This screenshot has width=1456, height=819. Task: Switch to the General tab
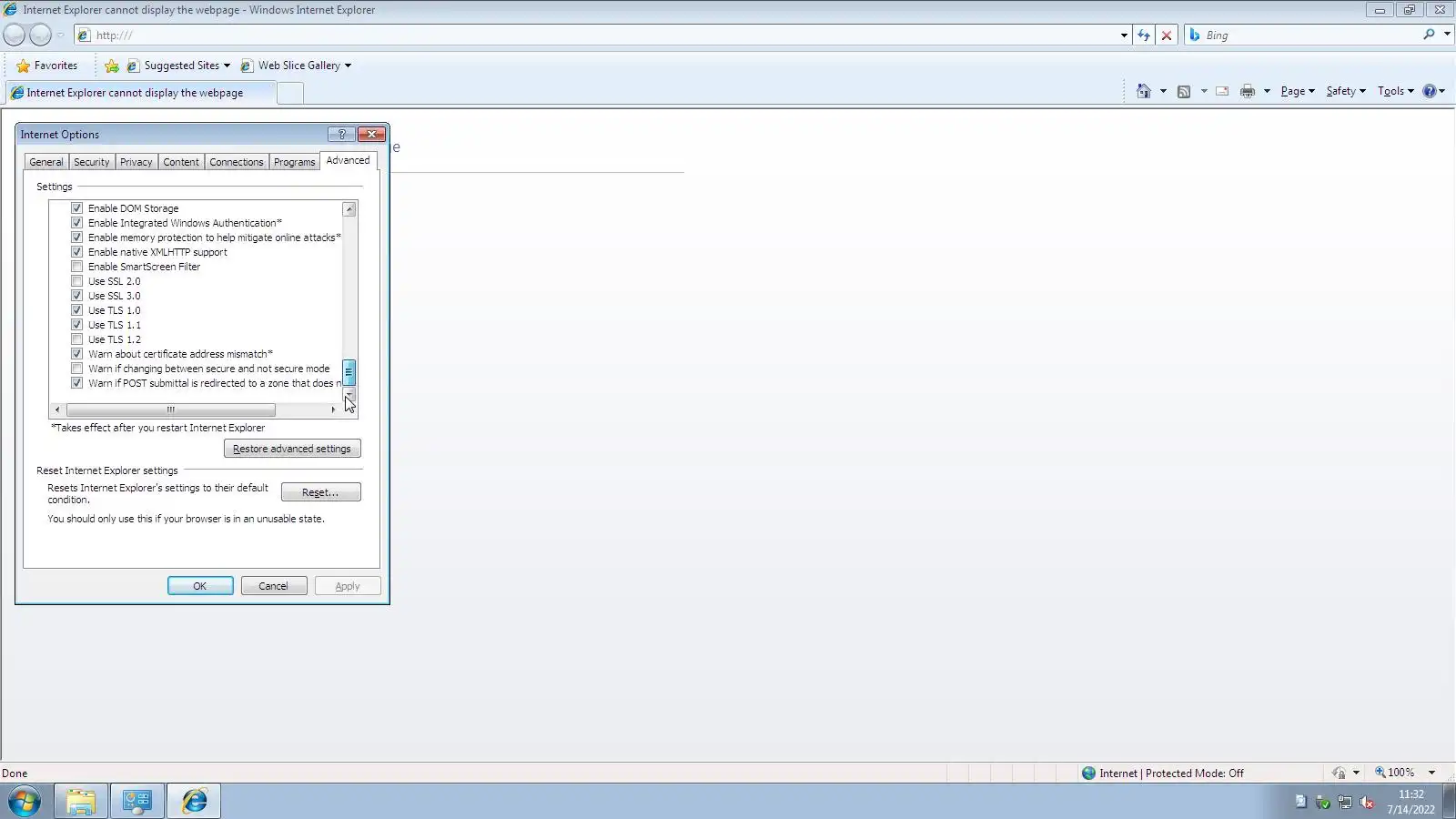(46, 162)
